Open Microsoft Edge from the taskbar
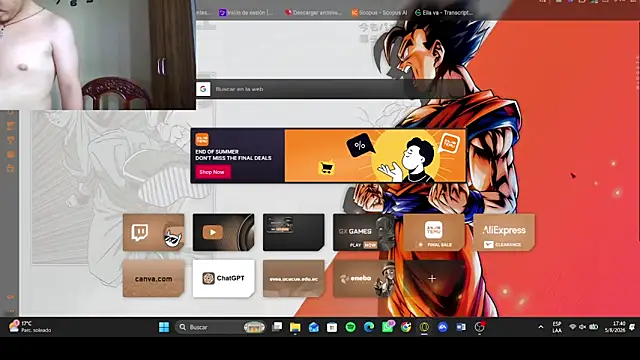Screen dimensions: 640x360 (369, 327)
